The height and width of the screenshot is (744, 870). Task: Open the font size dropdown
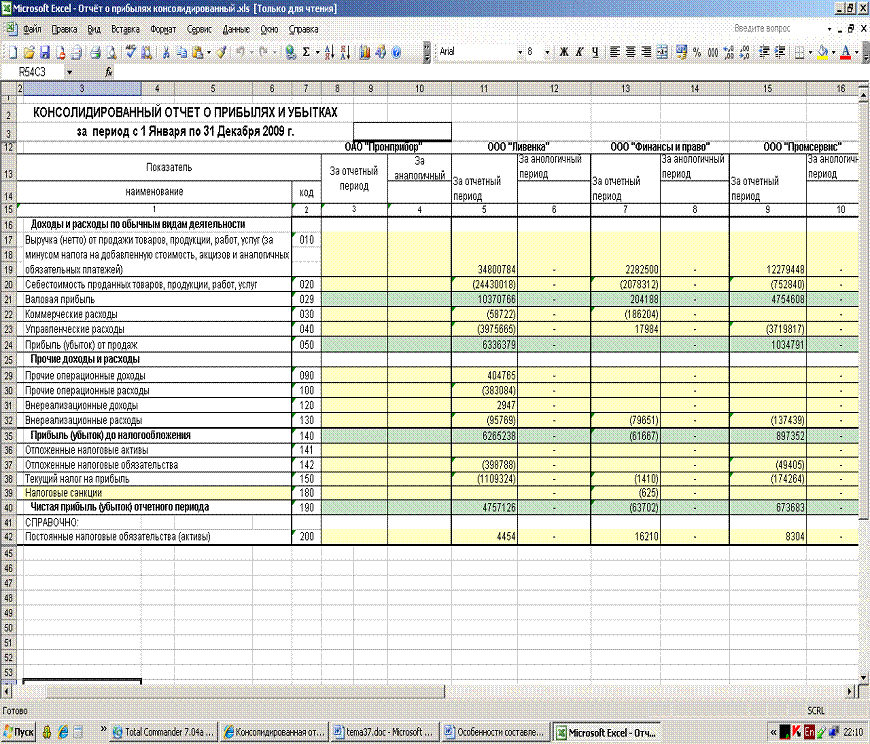click(546, 51)
